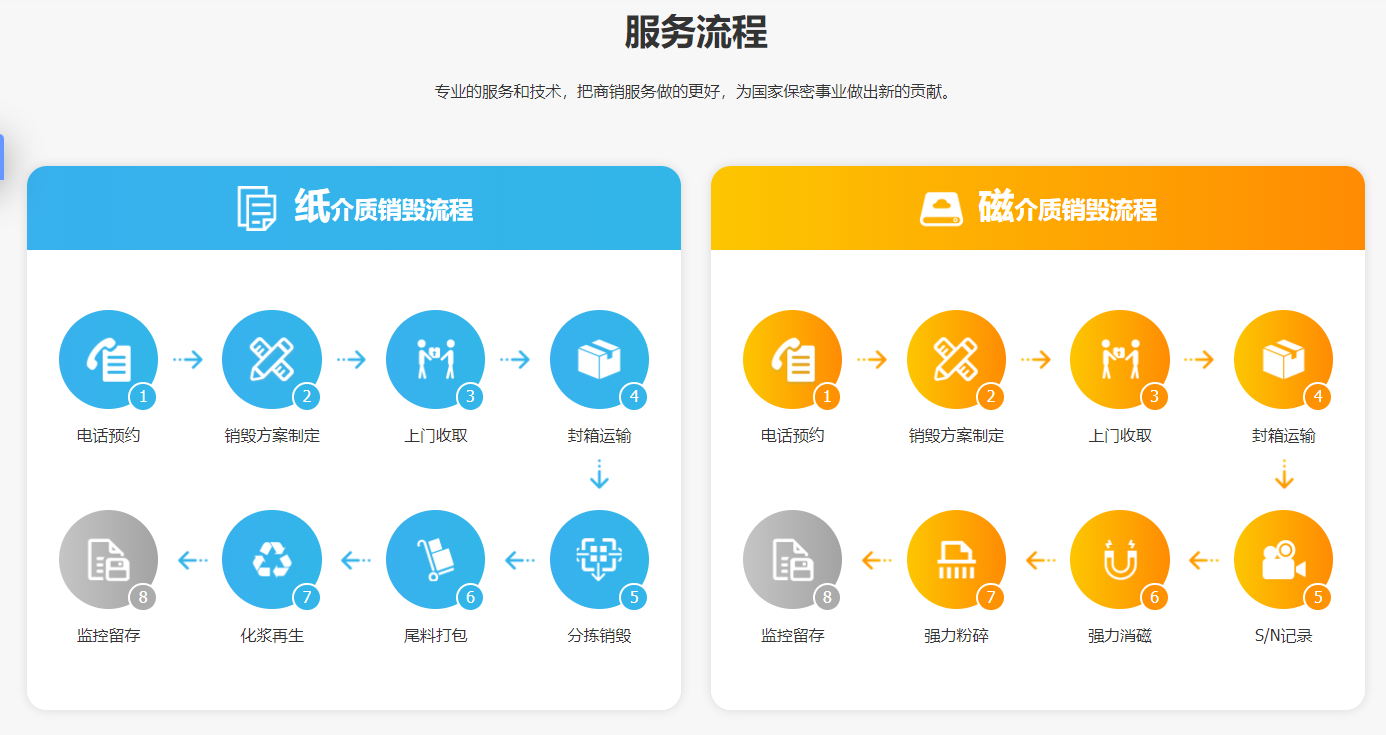
Task: Click the 销毁方案制定 label in the paper flow
Action: tap(272, 436)
